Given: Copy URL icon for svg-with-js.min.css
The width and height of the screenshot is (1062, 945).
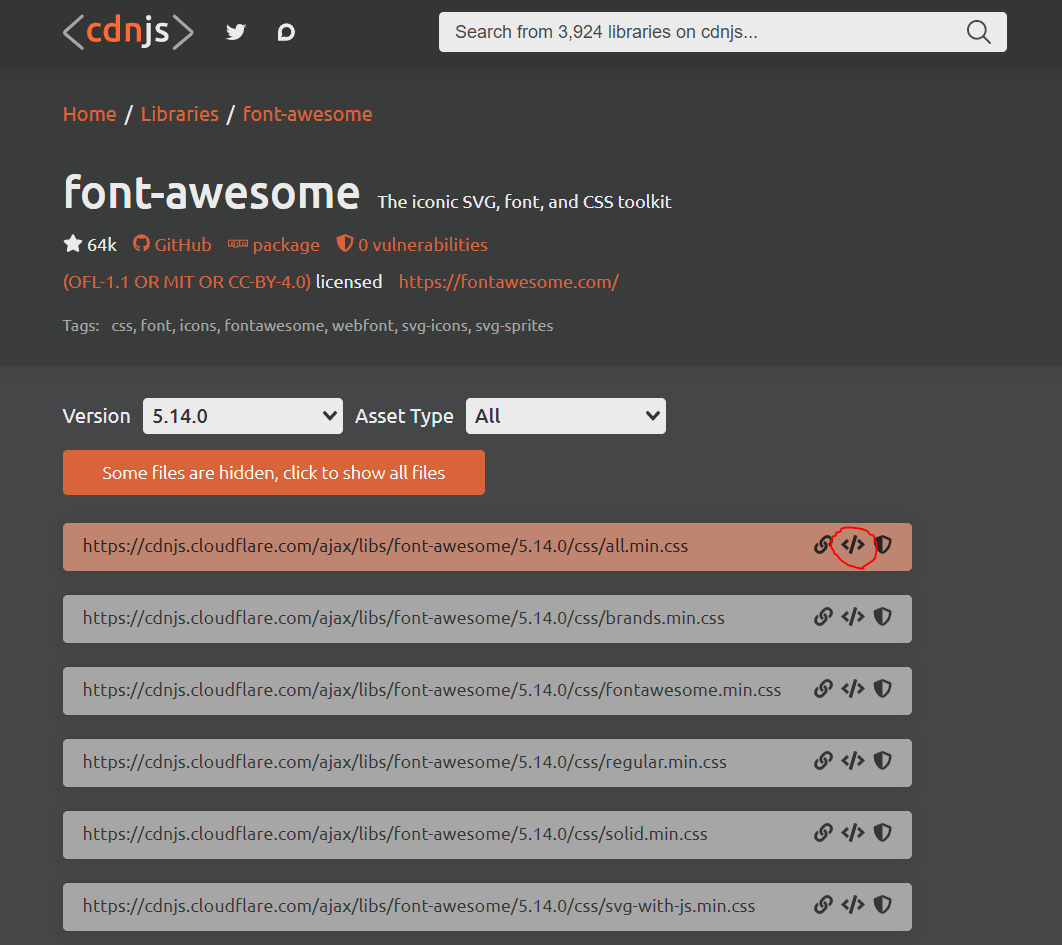Looking at the screenshot, I should [823, 904].
